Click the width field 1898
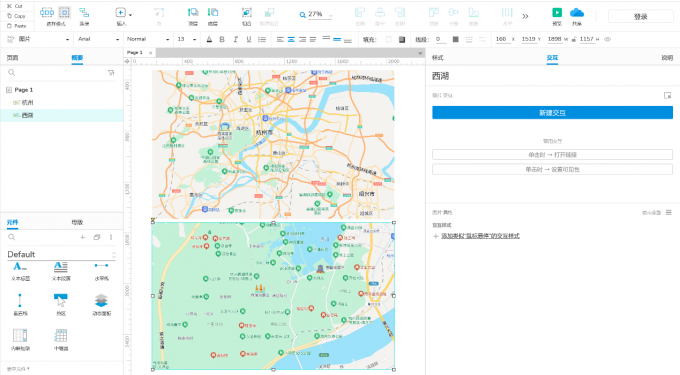 pyautogui.click(x=554, y=39)
